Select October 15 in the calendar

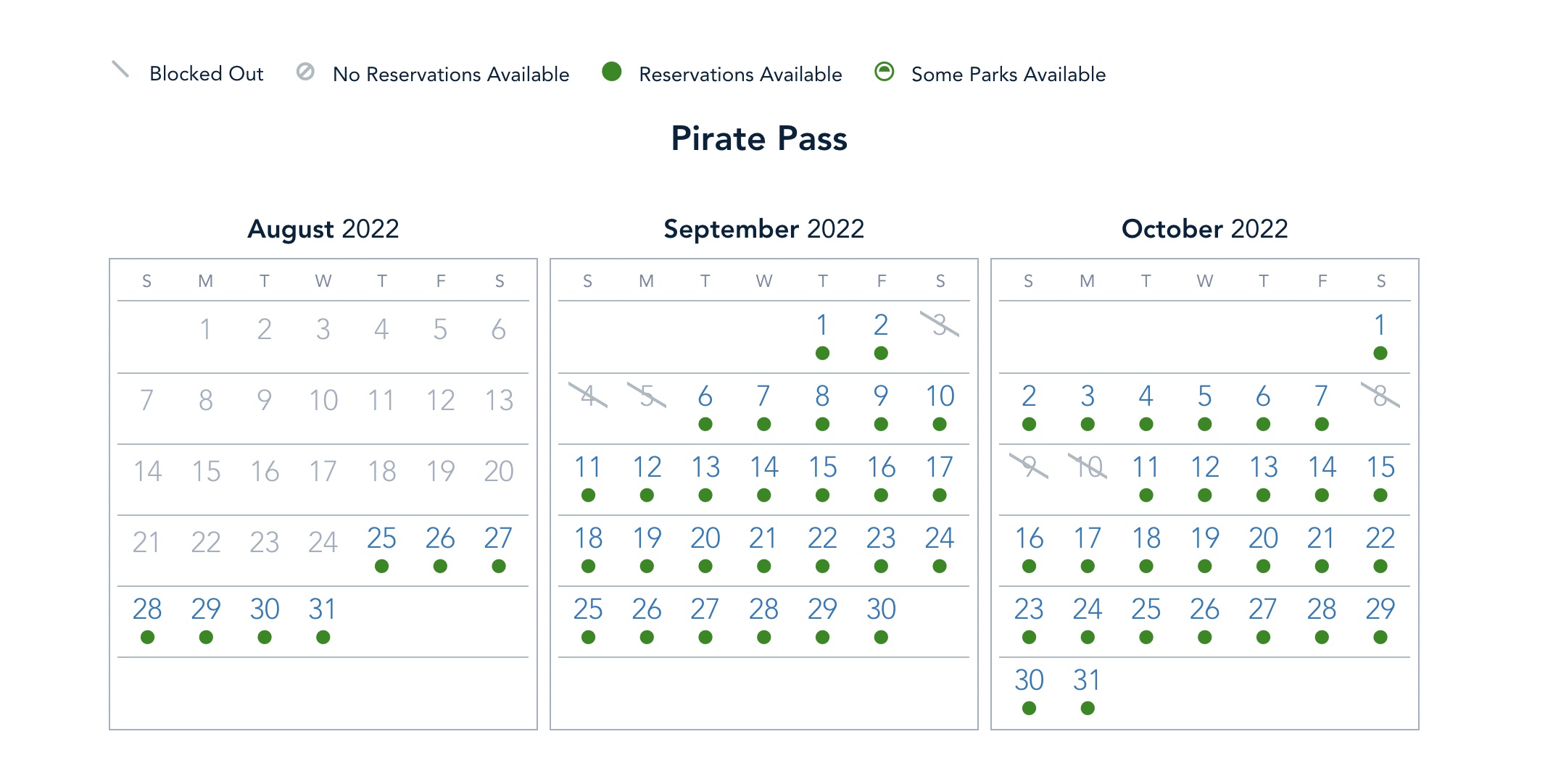click(1380, 467)
